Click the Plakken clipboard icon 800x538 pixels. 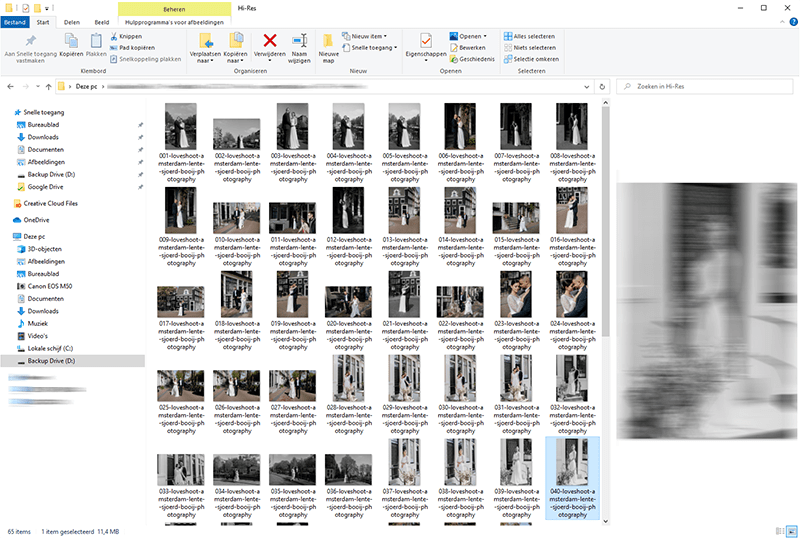[x=96, y=40]
